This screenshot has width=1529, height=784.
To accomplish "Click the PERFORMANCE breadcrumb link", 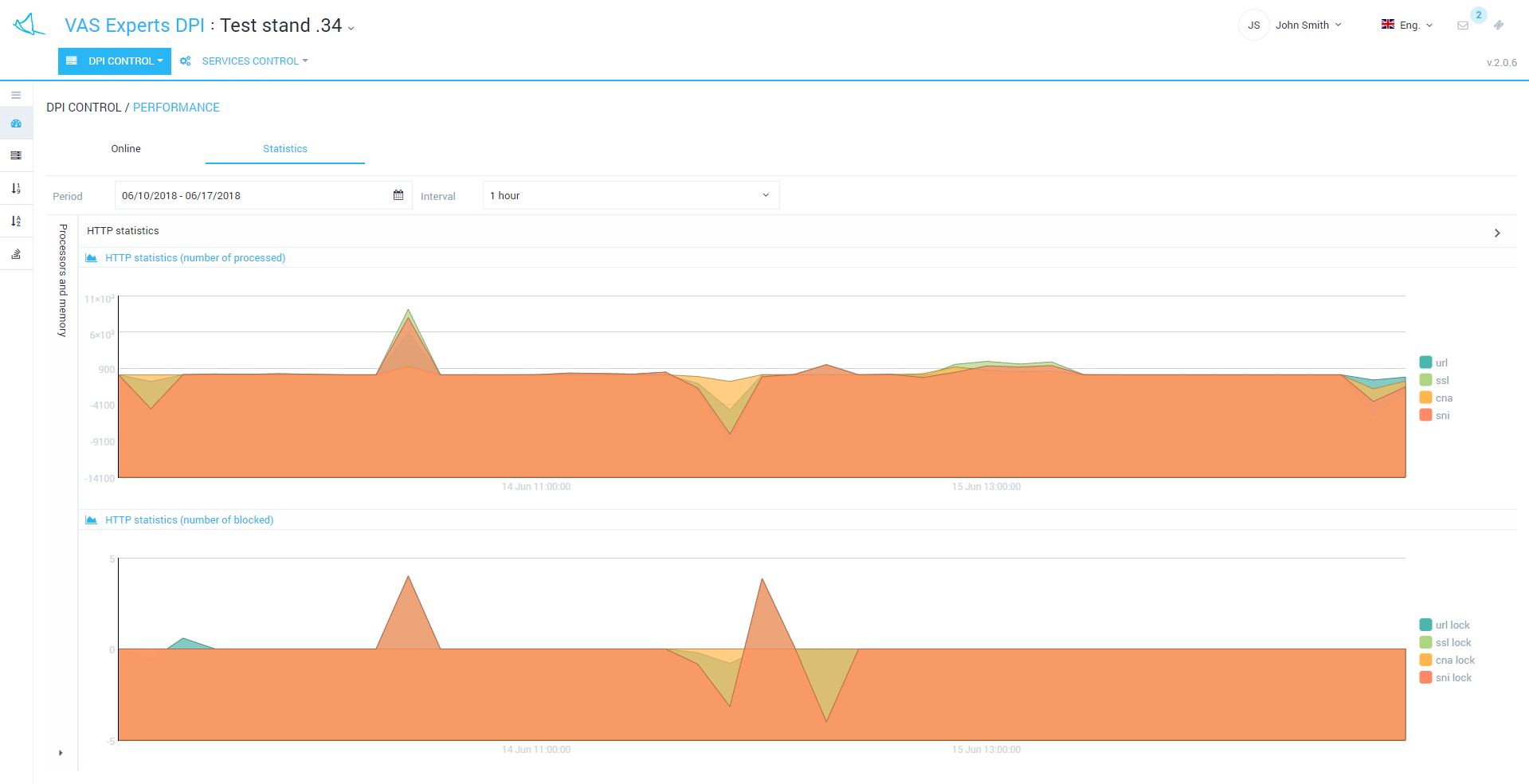I will click(176, 108).
